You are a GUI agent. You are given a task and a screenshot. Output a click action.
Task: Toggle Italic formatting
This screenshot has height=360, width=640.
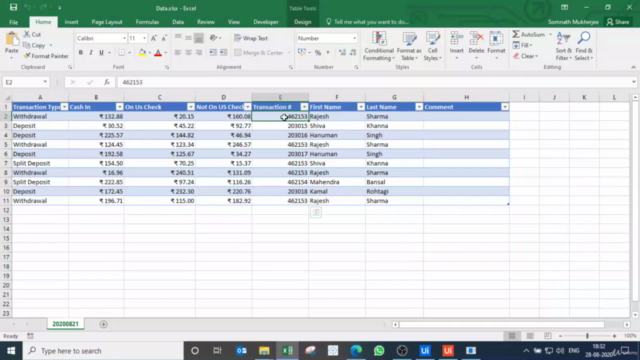pyautogui.click(x=91, y=53)
